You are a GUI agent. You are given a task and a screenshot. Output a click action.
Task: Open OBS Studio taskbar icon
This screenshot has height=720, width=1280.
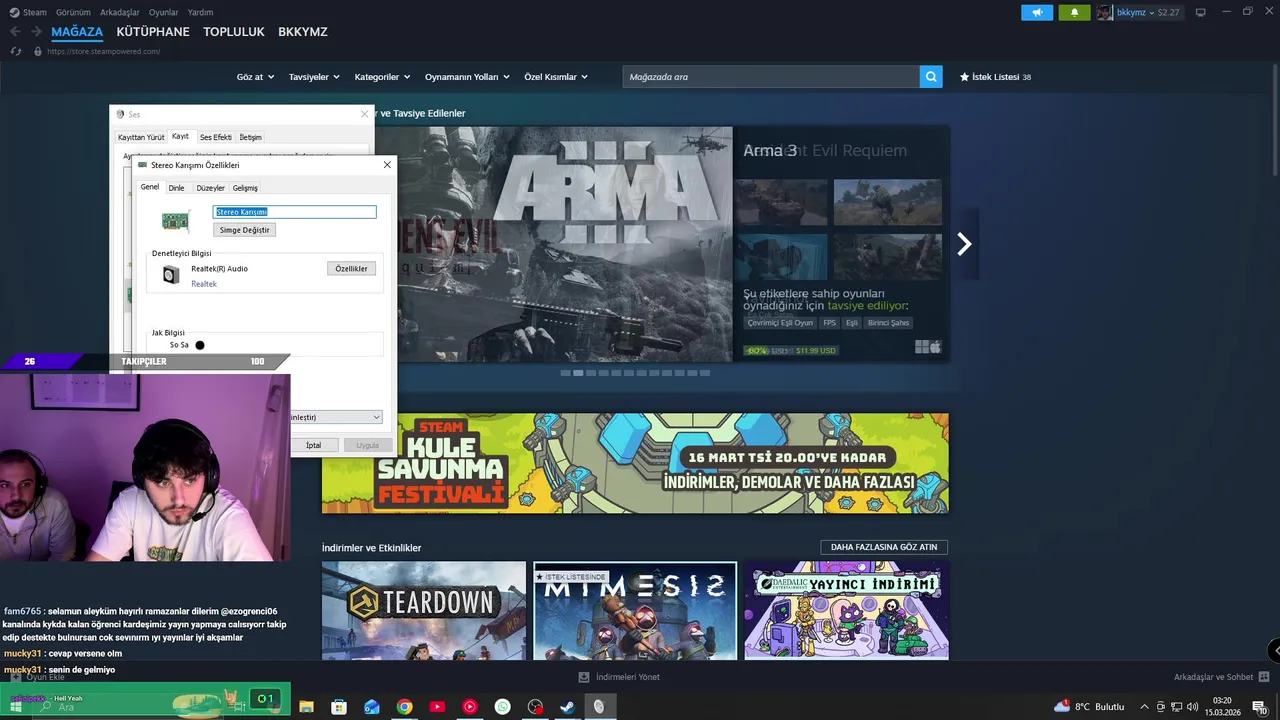coord(535,707)
